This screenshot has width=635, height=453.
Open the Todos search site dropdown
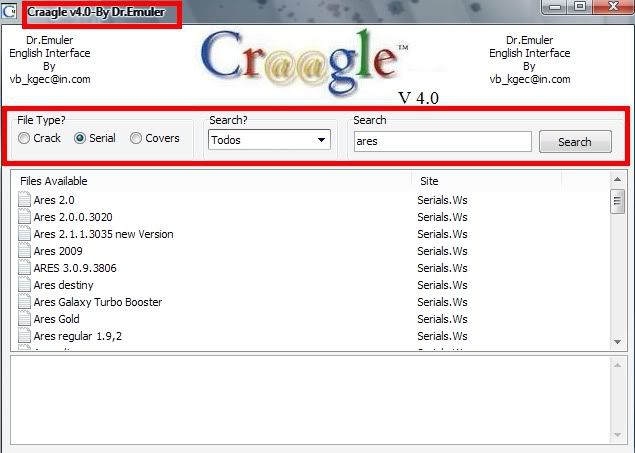(269, 140)
